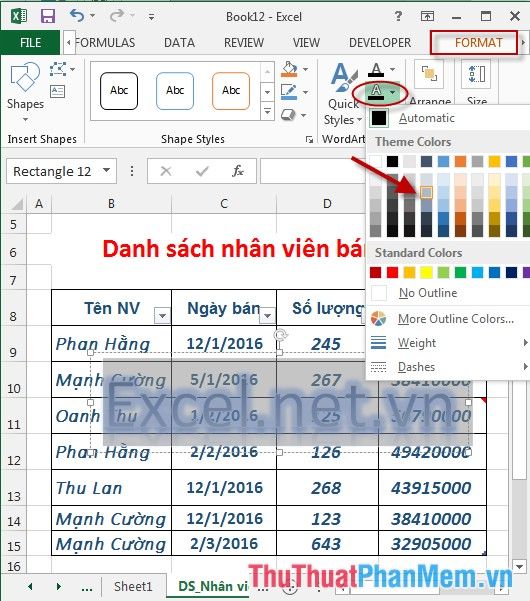Click the Insert Function fx icon
This screenshot has height=601, width=530.
[238, 171]
